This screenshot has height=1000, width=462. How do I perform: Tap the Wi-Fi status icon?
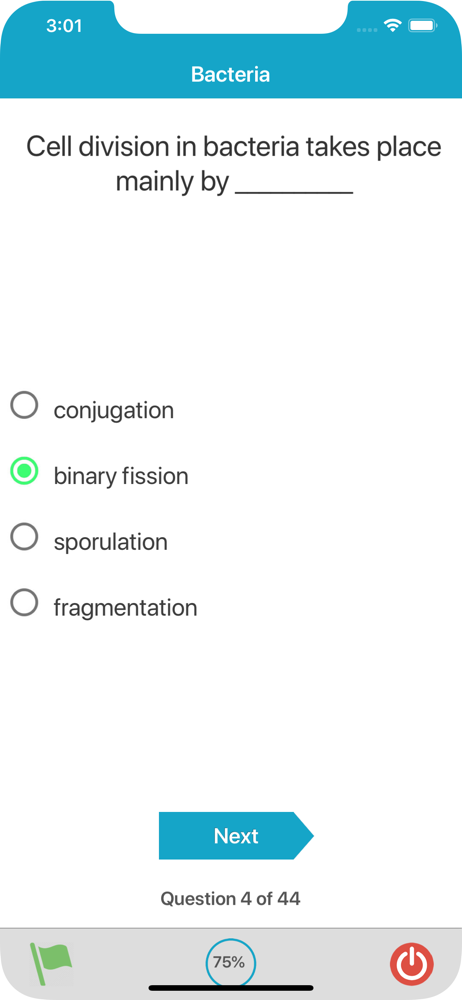[x=391, y=26]
